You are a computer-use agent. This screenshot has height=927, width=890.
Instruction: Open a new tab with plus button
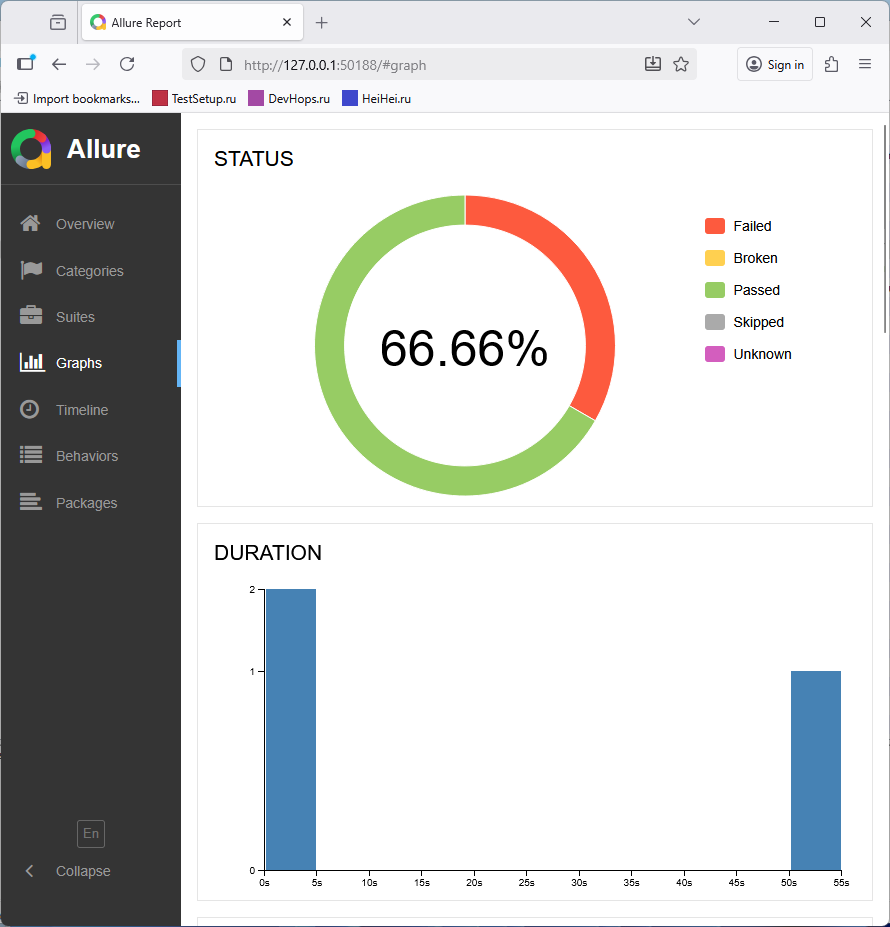[321, 22]
